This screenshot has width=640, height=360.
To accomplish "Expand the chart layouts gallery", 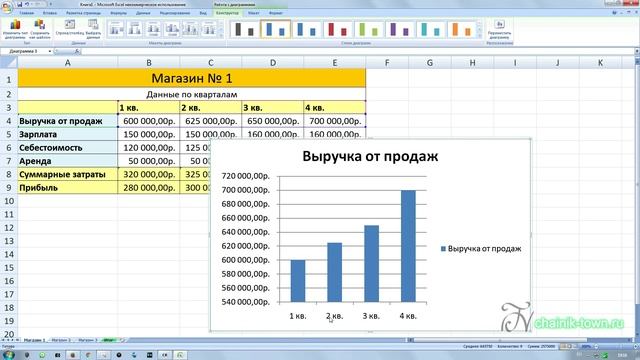I will point(222,36).
